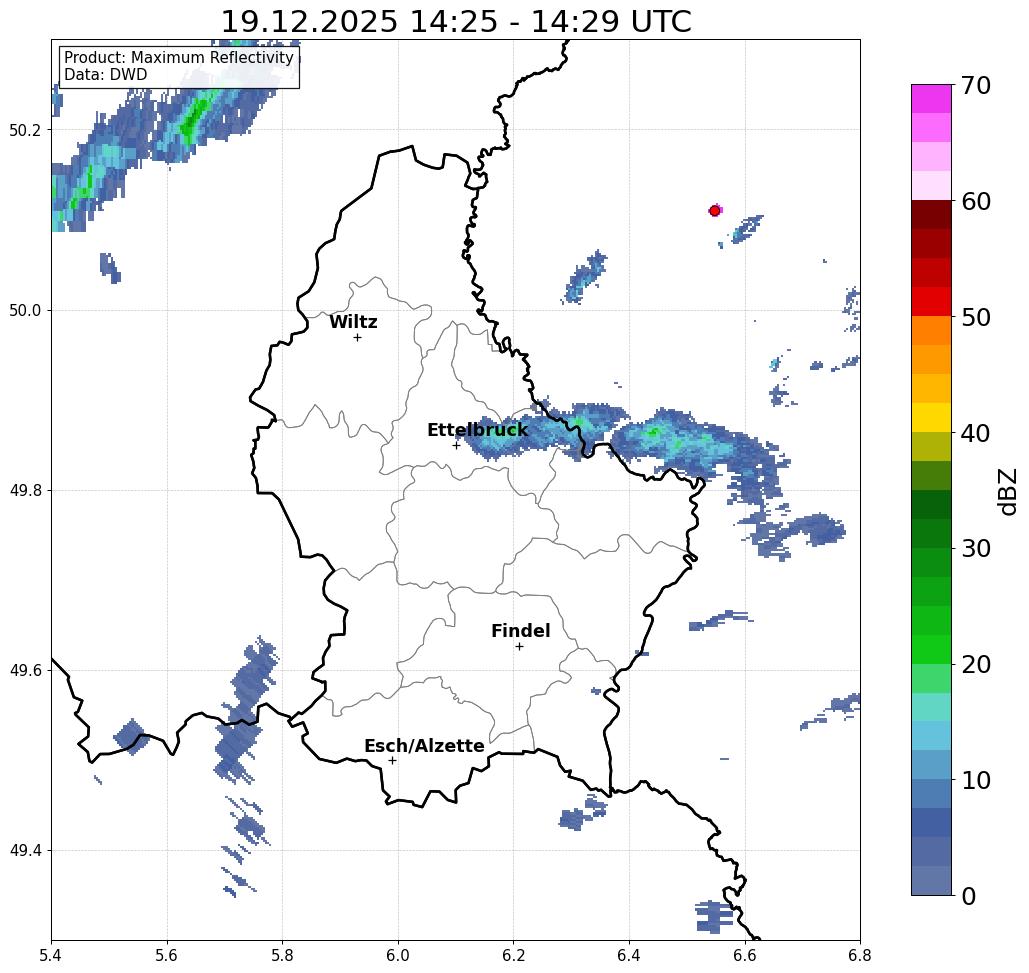Click the 20 value on the colorbar
Image resolution: width=1029 pixels, height=973 pixels.
click(976, 665)
